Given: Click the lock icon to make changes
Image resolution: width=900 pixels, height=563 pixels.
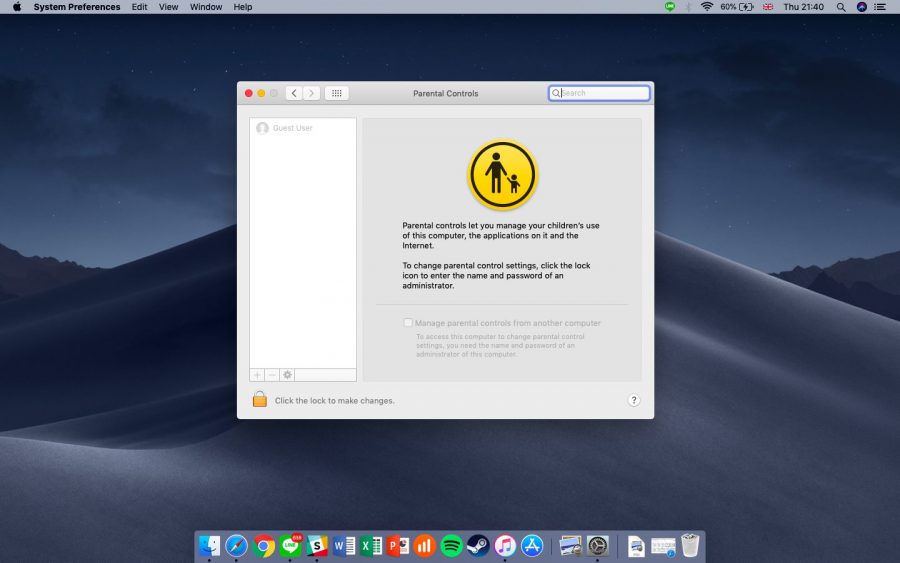Looking at the screenshot, I should point(259,399).
